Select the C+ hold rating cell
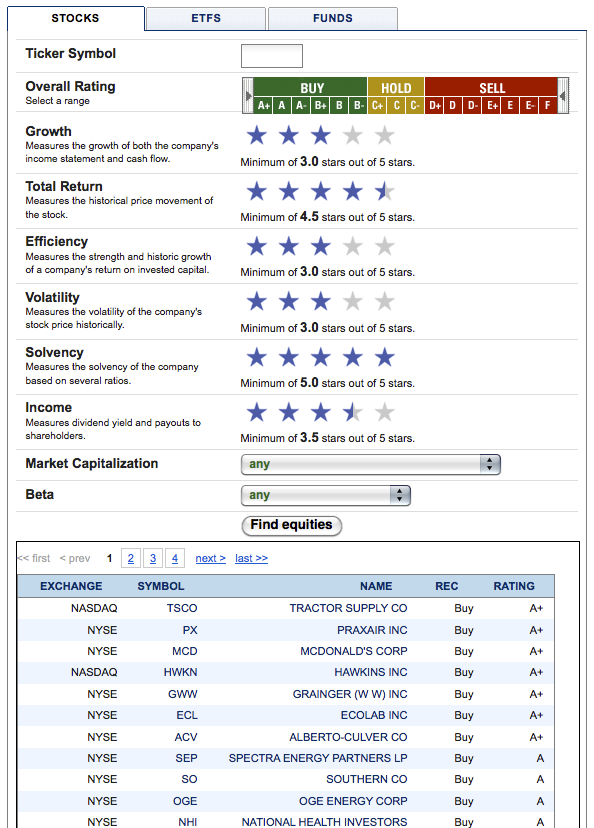This screenshot has width=594, height=828. [378, 105]
